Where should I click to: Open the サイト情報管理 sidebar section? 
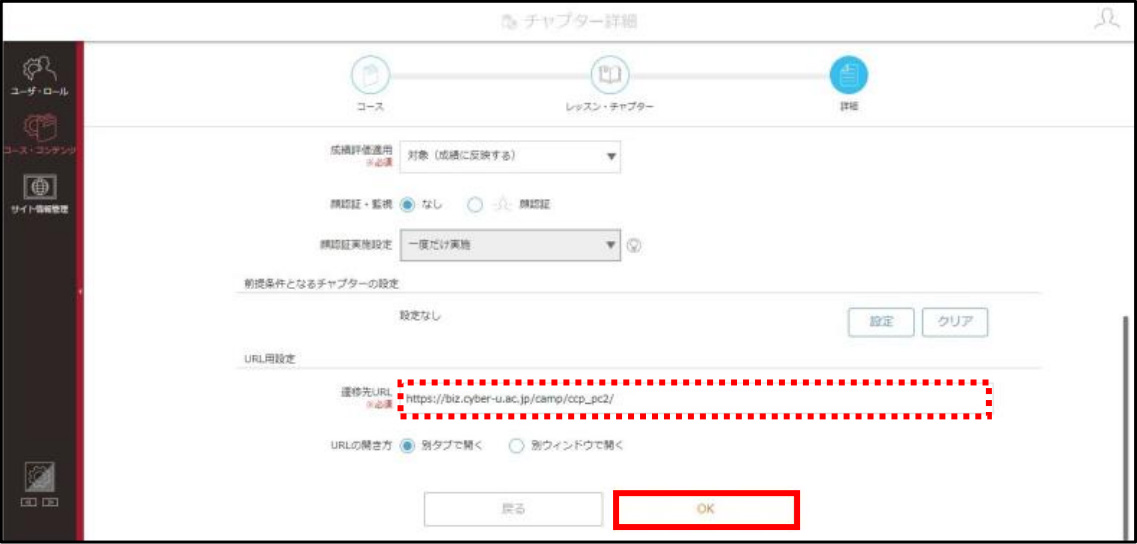click(x=39, y=194)
